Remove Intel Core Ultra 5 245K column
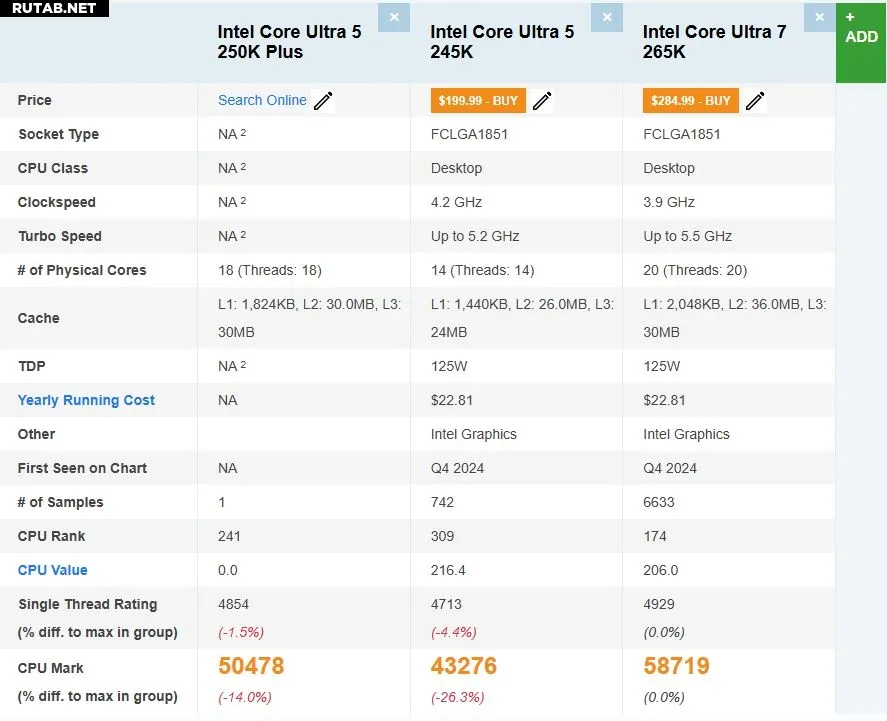The width and height of the screenshot is (887, 721). (606, 17)
